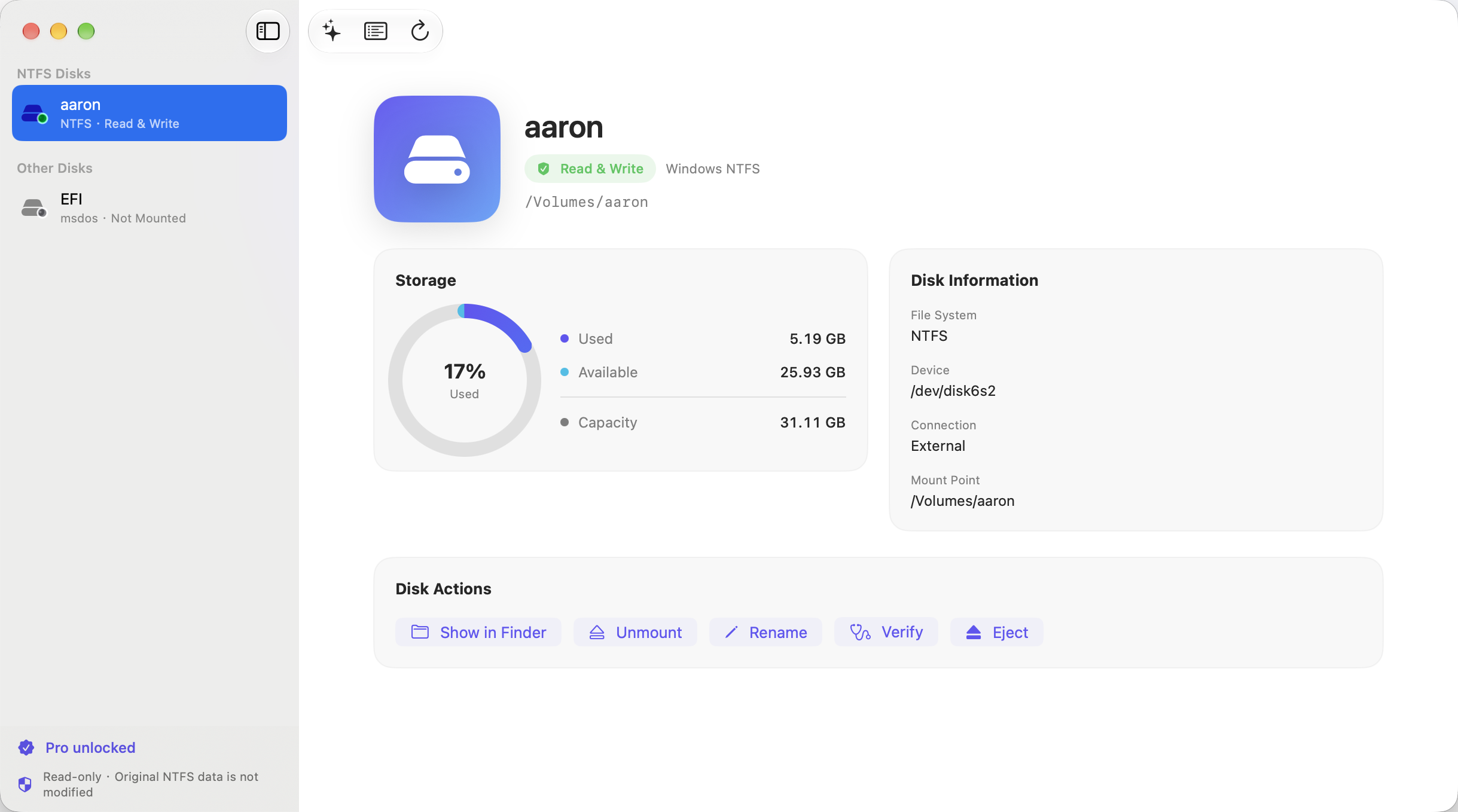1458x812 pixels.
Task: Eject the aaron disk
Action: coord(997,632)
